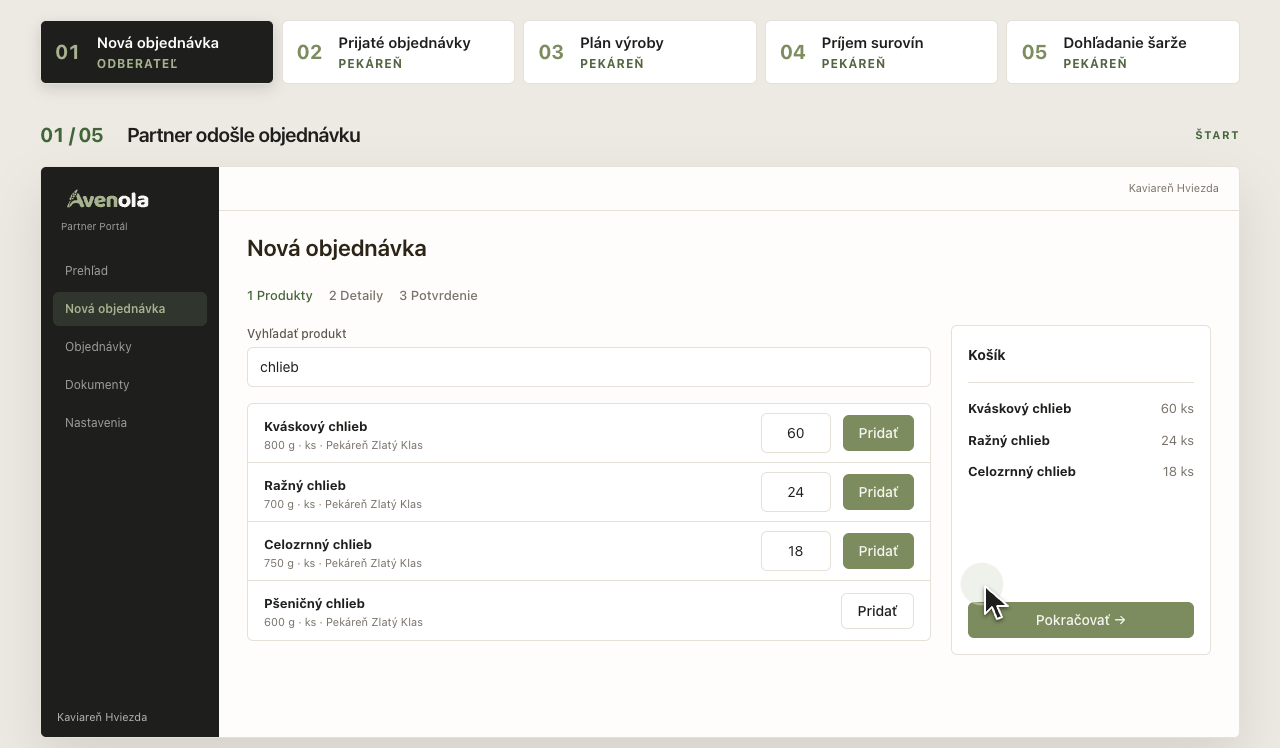Click Kváskový chlieb product name in list

316,427
